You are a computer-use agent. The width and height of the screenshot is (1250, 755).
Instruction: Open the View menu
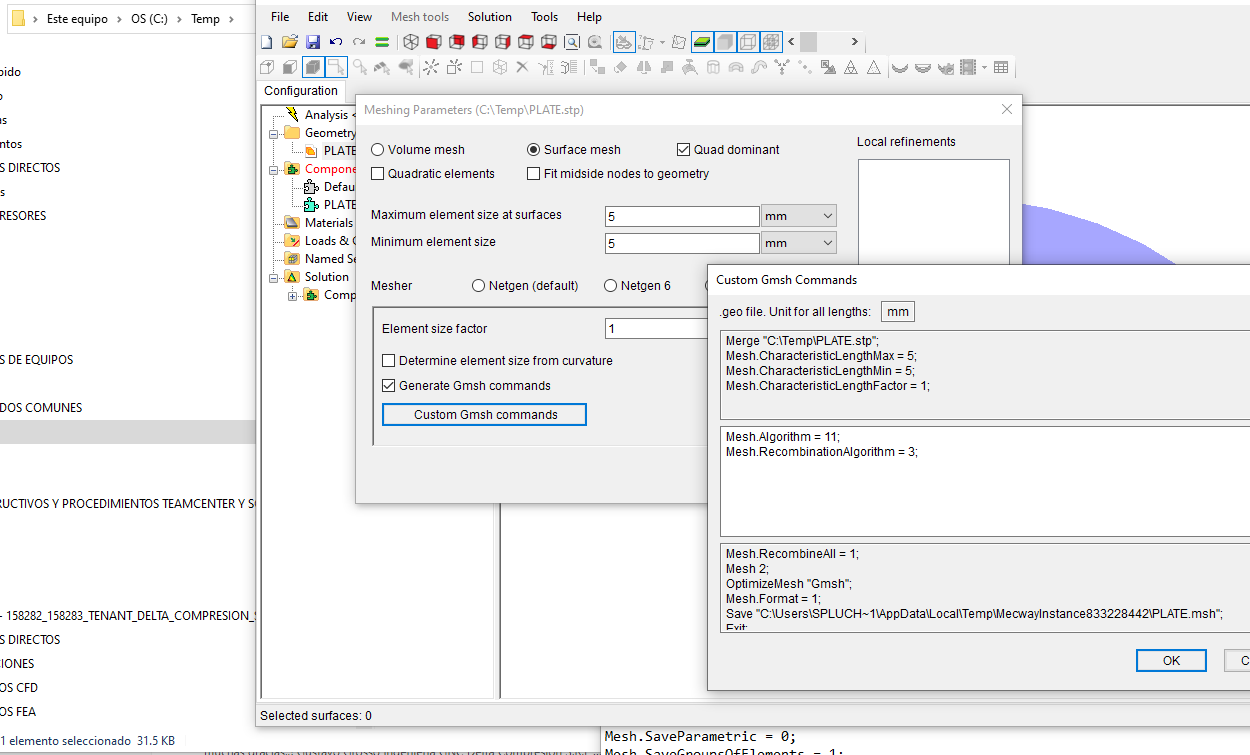pyautogui.click(x=359, y=16)
